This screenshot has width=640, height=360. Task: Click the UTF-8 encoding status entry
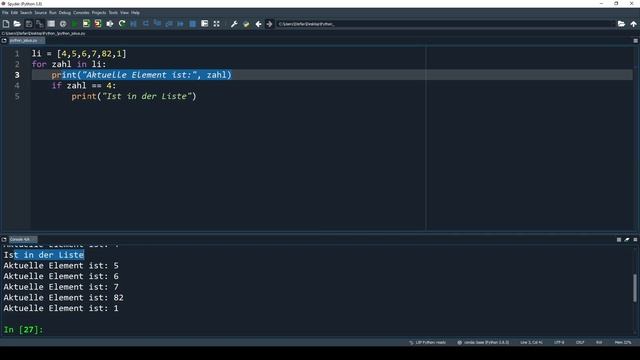click(559, 342)
